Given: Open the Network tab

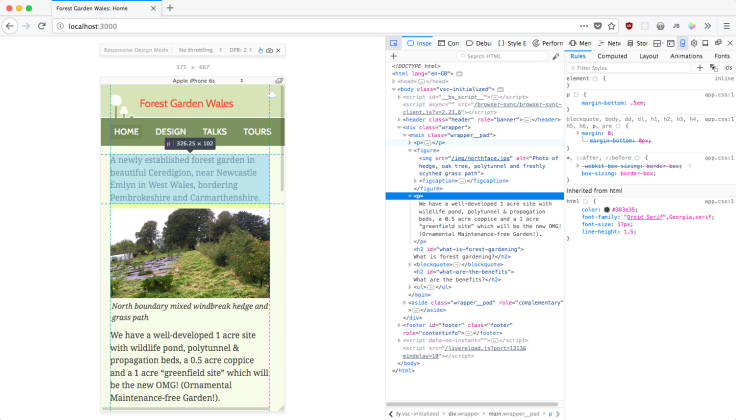Looking at the screenshot, I should 609,43.
